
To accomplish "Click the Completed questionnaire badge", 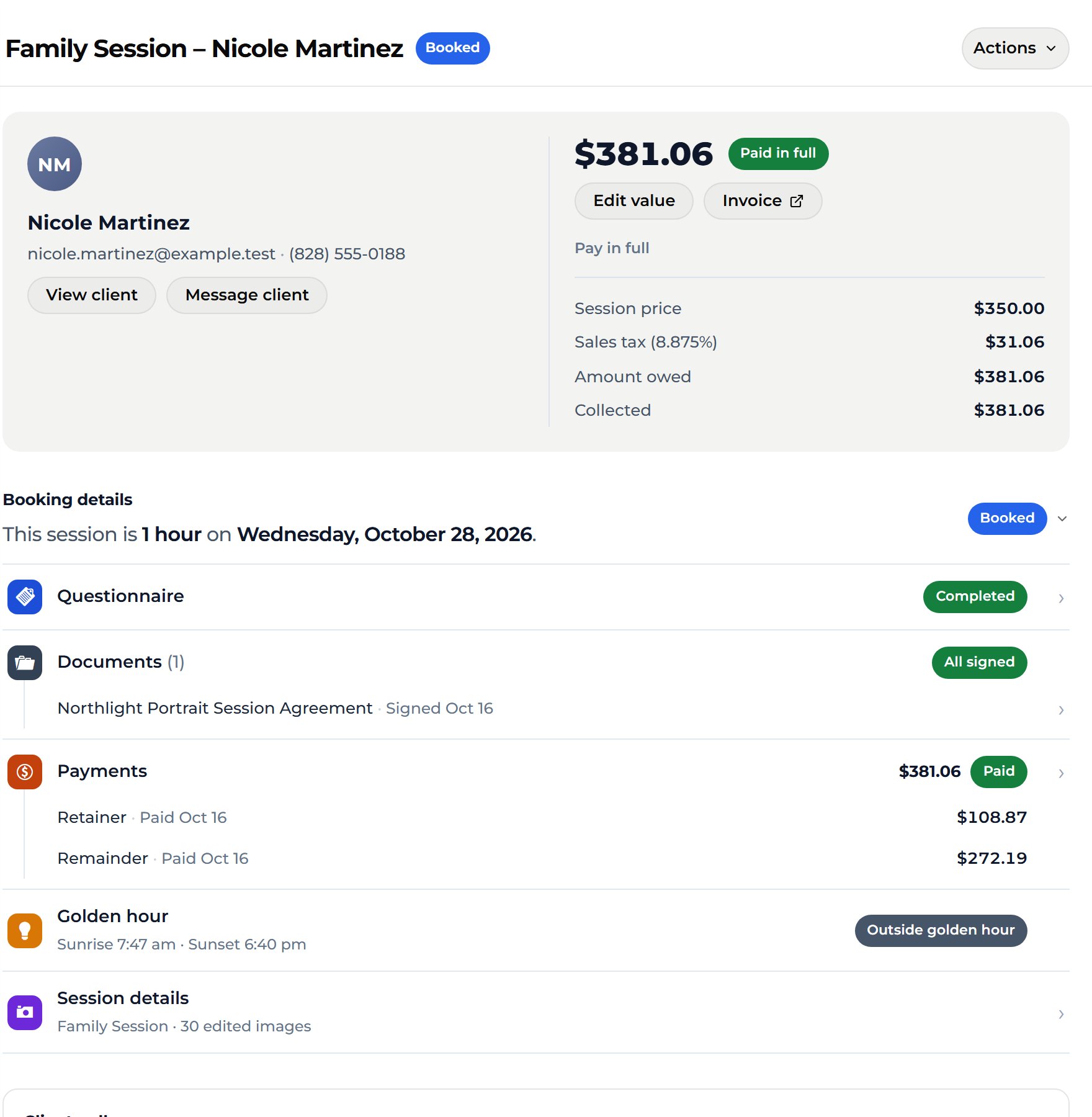I will point(975,597).
